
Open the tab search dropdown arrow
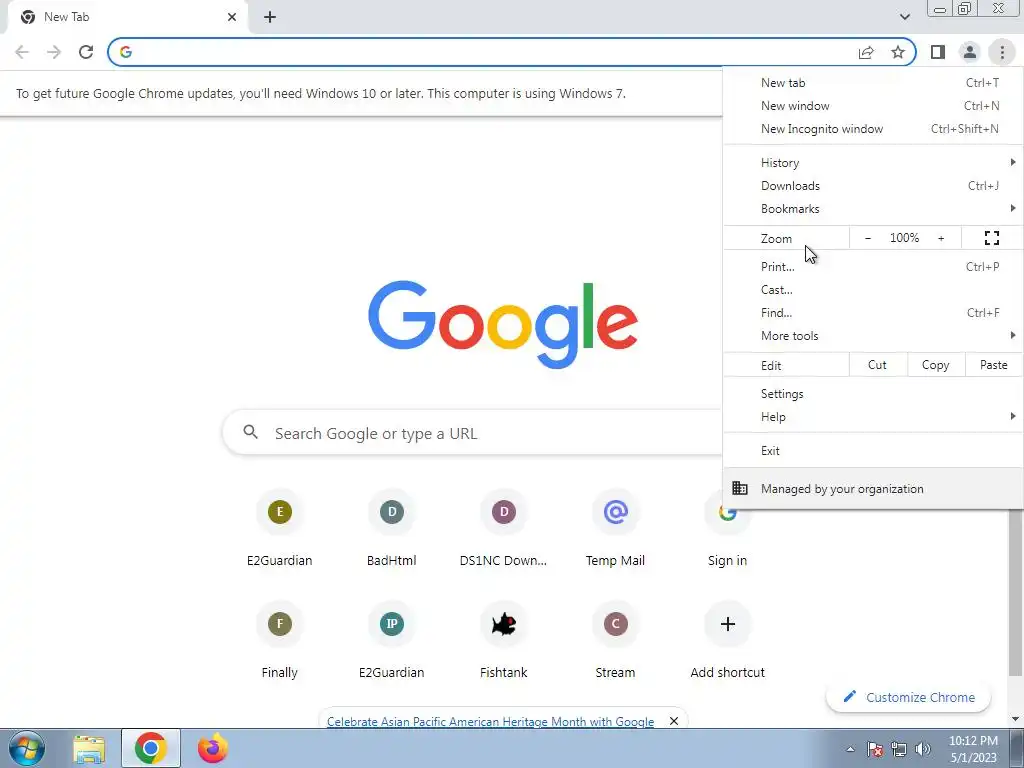[904, 17]
